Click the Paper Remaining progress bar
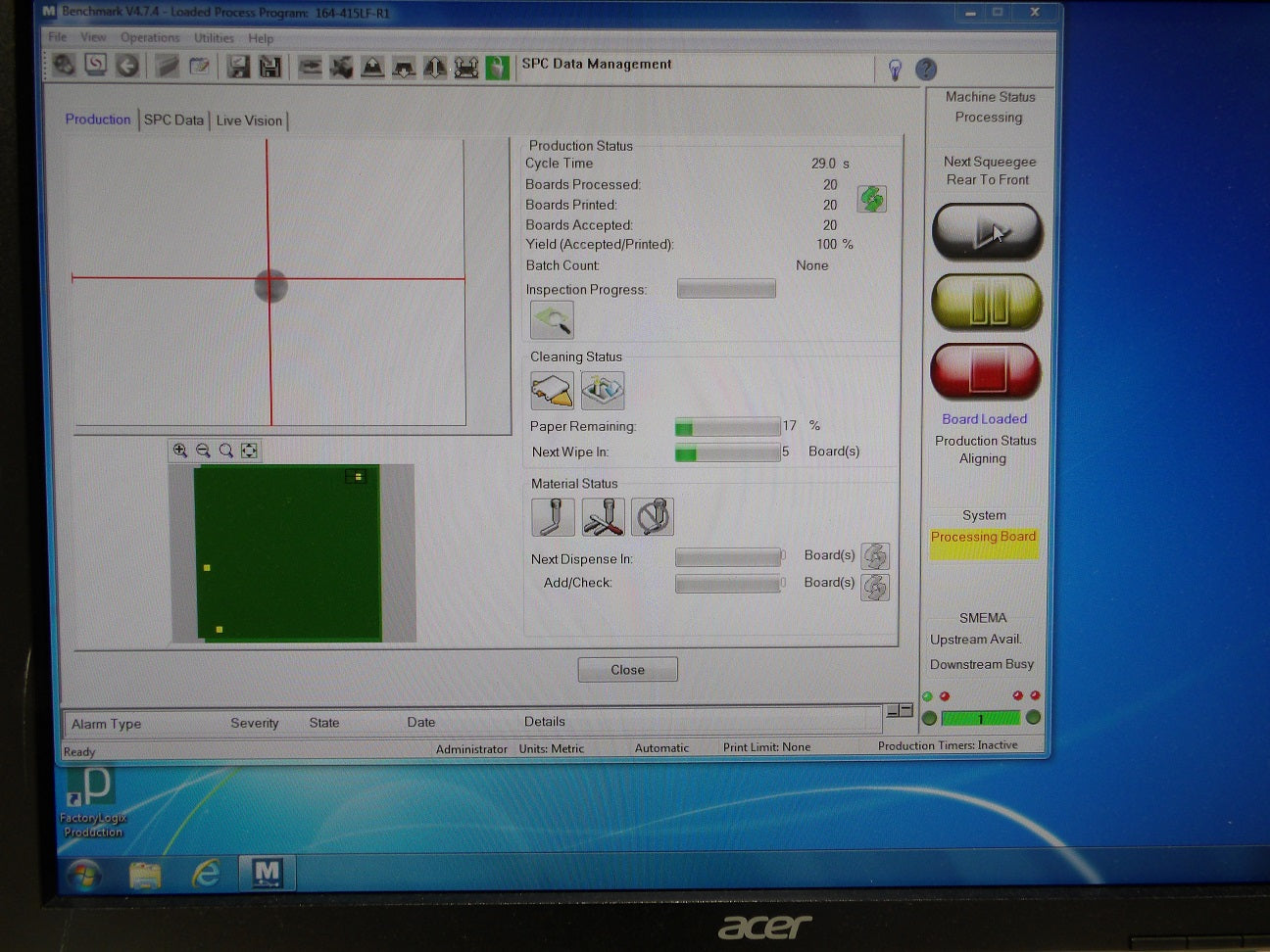This screenshot has height=952, width=1270. point(727,426)
